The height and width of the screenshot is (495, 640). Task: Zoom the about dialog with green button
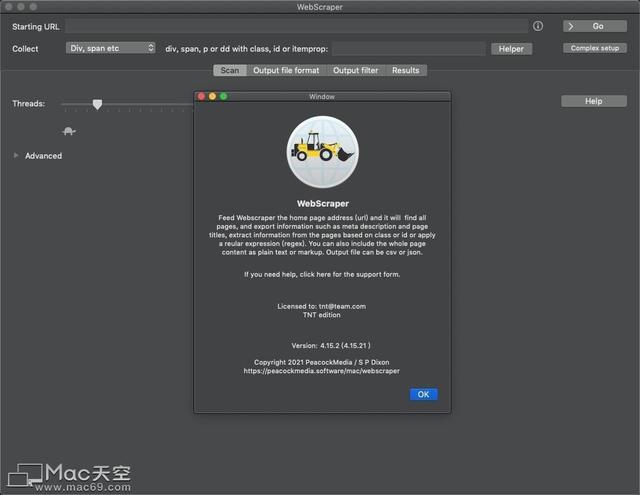tap(223, 96)
